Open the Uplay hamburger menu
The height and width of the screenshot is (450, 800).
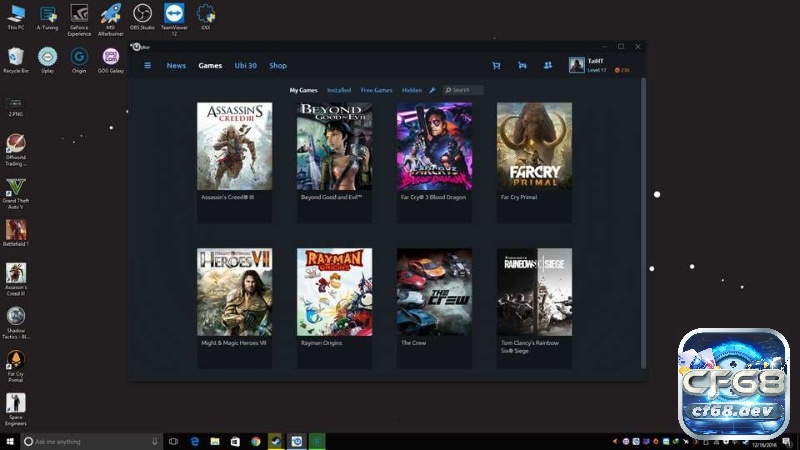pos(147,65)
